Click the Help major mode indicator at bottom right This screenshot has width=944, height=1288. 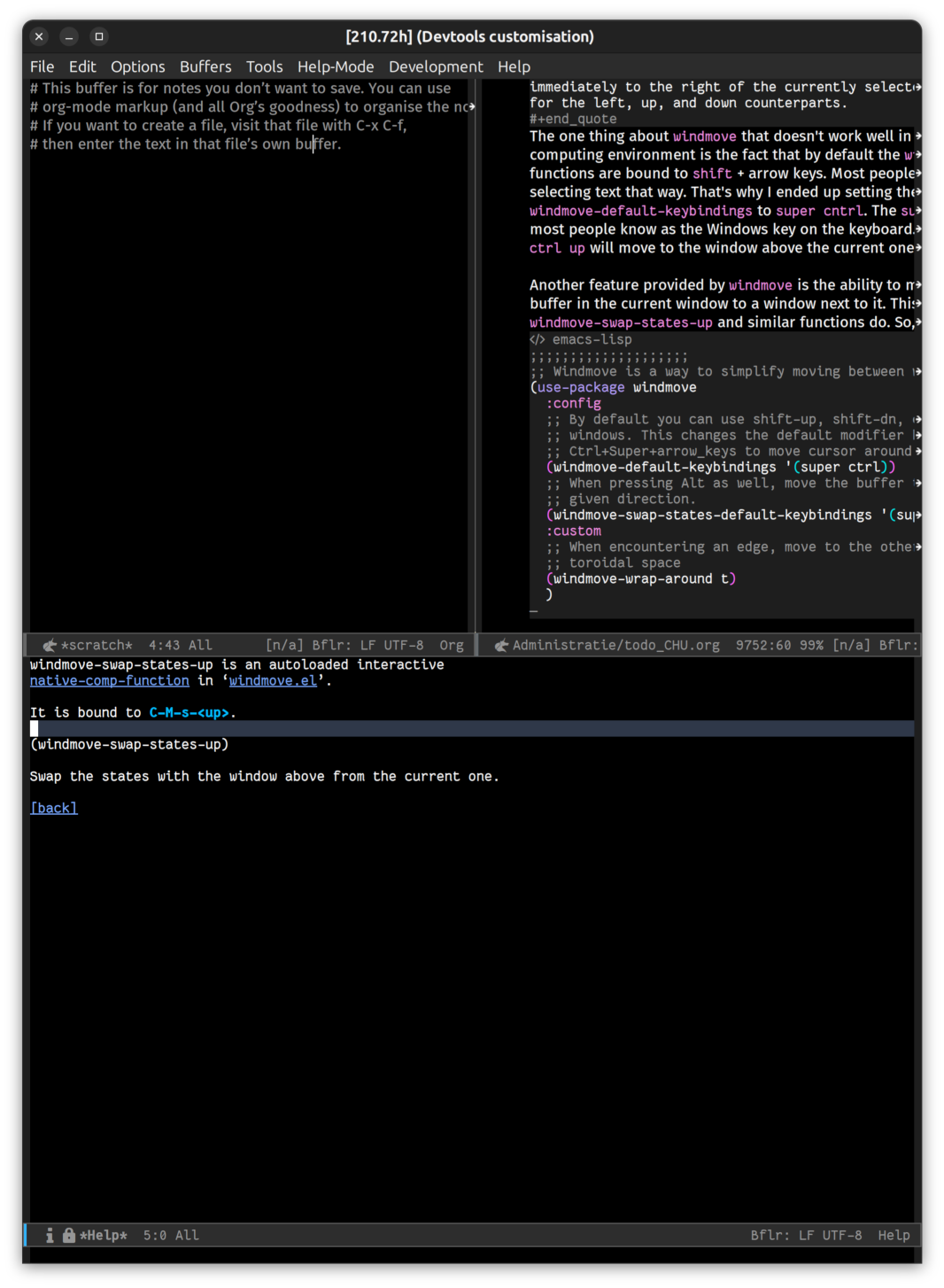(894, 1236)
